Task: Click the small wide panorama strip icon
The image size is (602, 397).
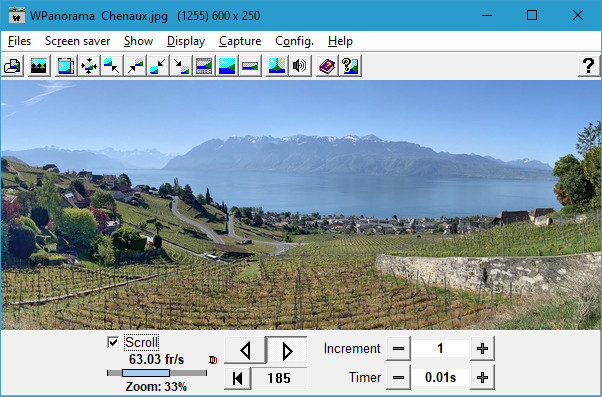Action: [250, 66]
